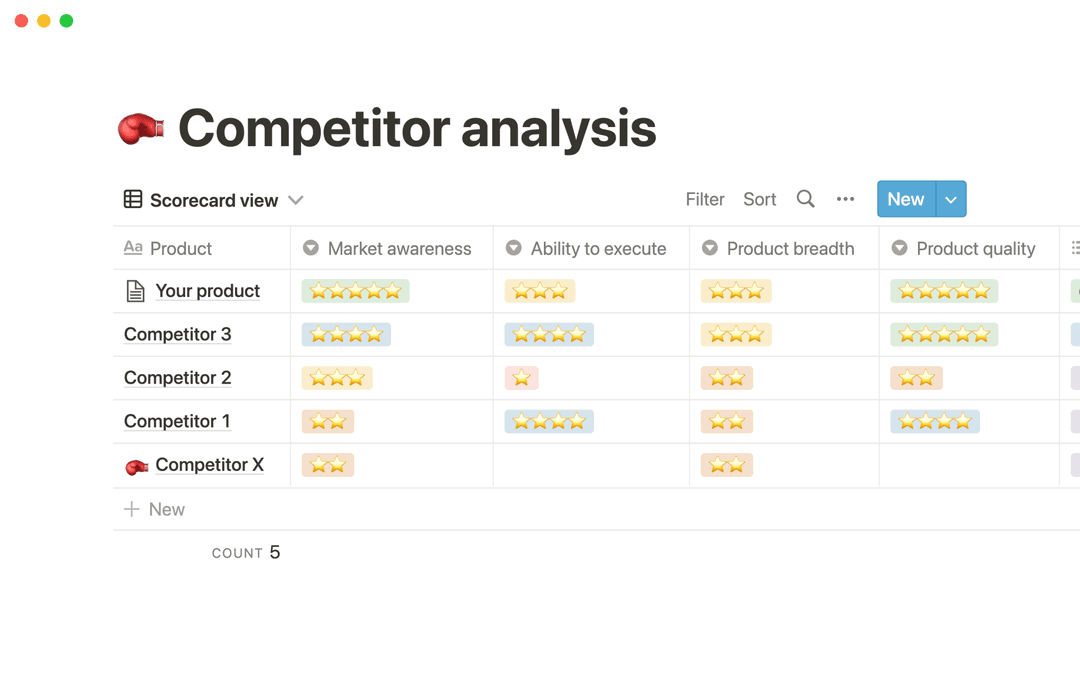Click the boxing glove icon next to Competitor X
The width and height of the screenshot is (1080, 675).
[136, 465]
